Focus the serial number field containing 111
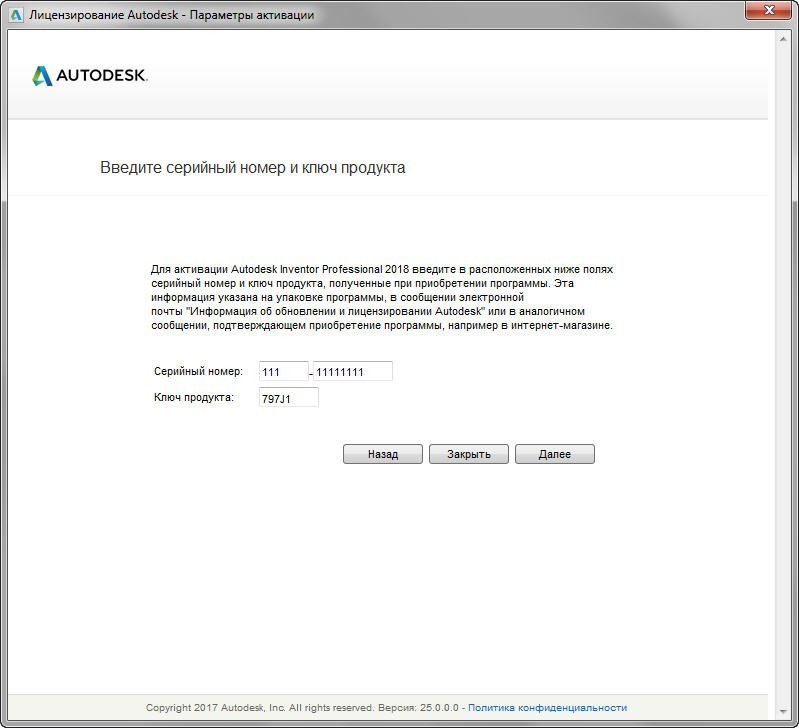Image resolution: width=799 pixels, height=728 pixels. 284,371
